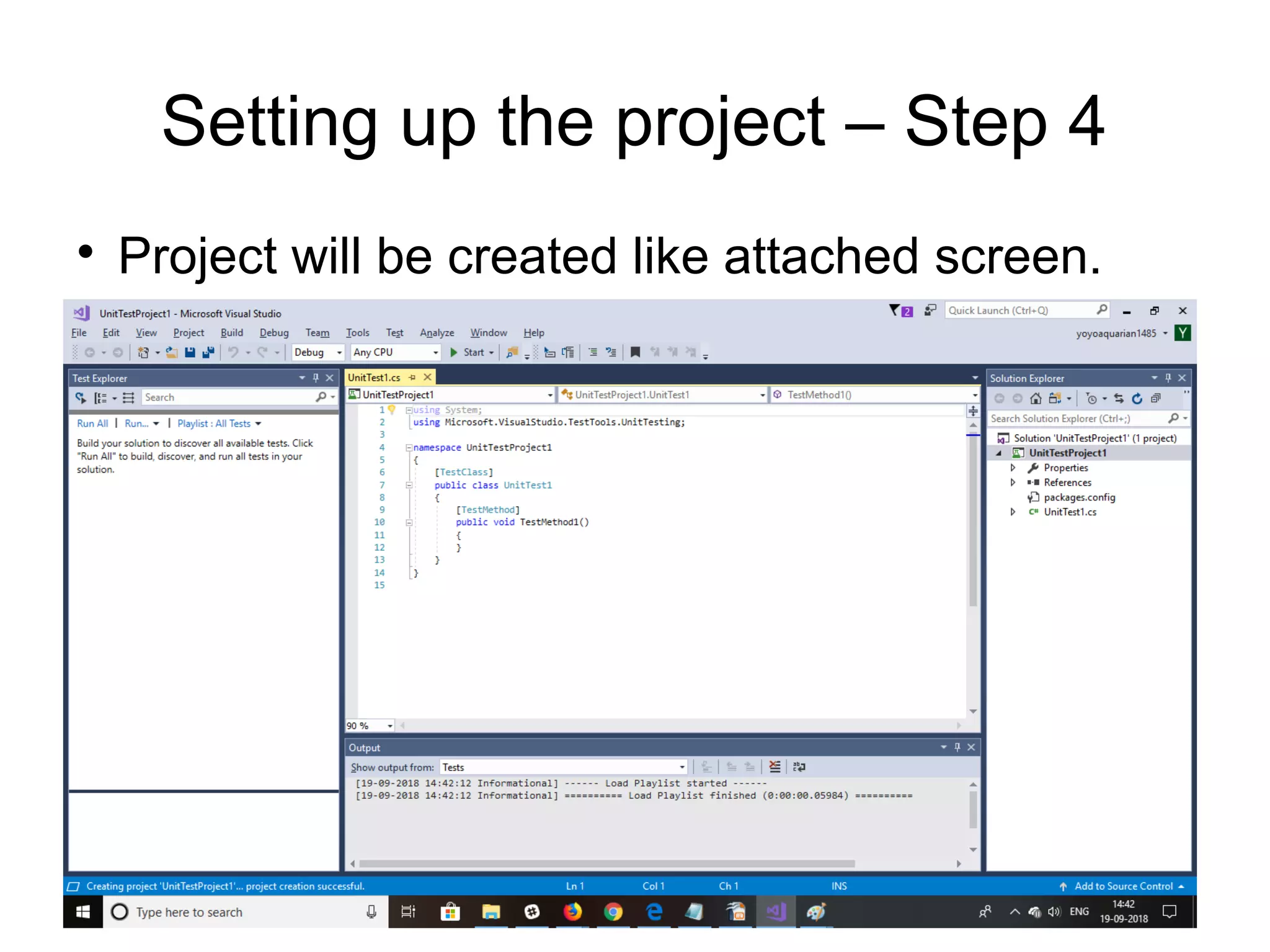Screen dimensions: 1270x952
Task: Toggle auto-hide pin on Test Explorer panel
Action: pyautogui.click(x=316, y=378)
